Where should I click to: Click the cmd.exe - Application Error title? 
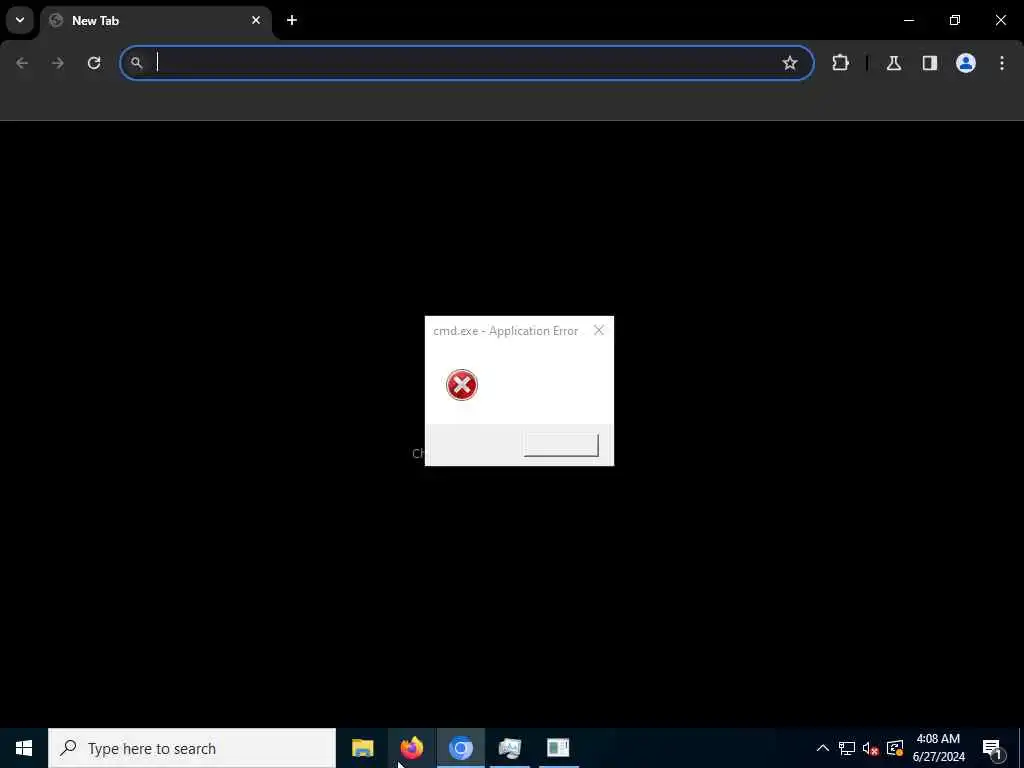pyautogui.click(x=505, y=331)
